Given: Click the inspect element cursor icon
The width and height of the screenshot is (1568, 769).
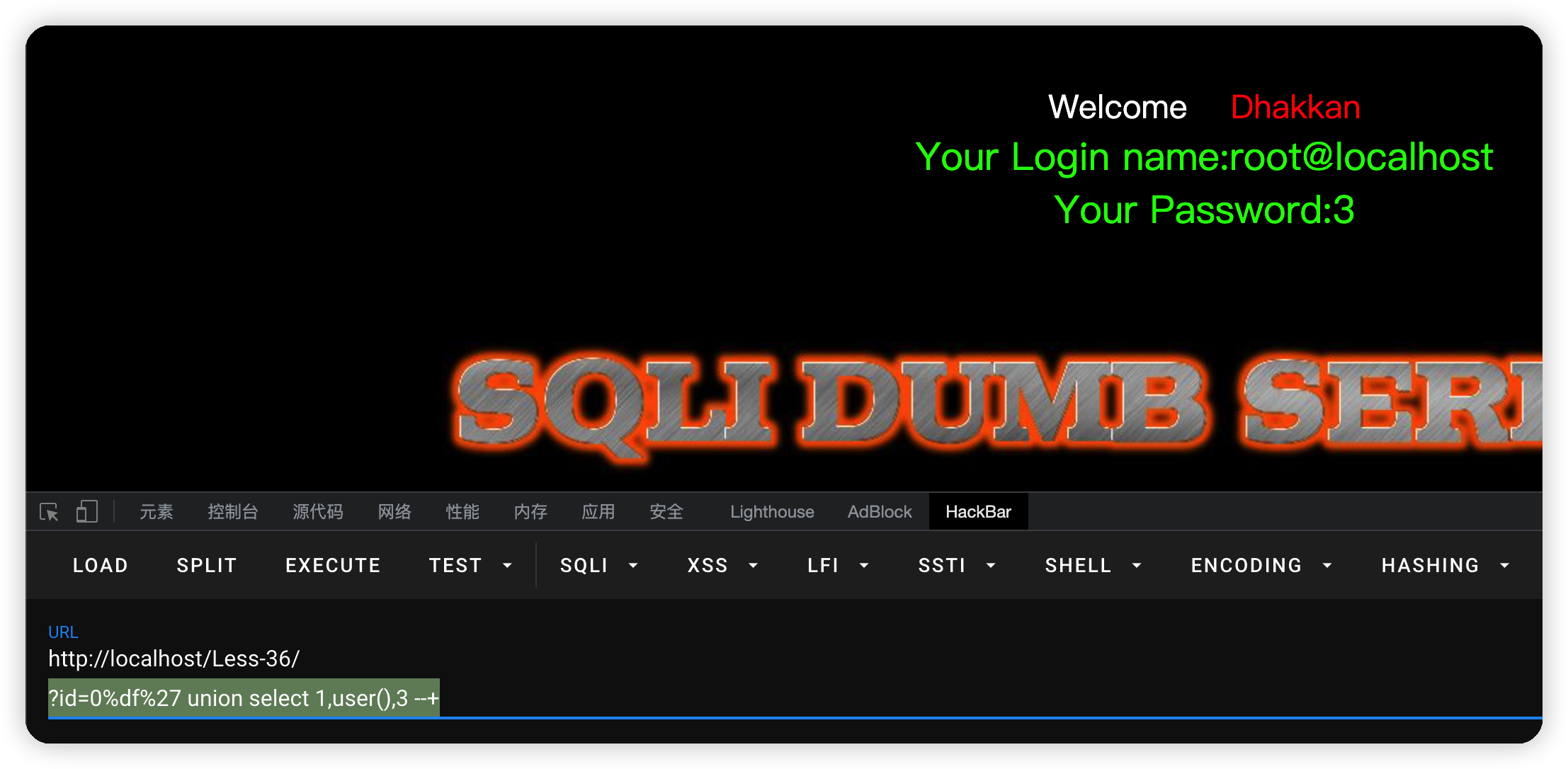Looking at the screenshot, I should click(x=49, y=511).
